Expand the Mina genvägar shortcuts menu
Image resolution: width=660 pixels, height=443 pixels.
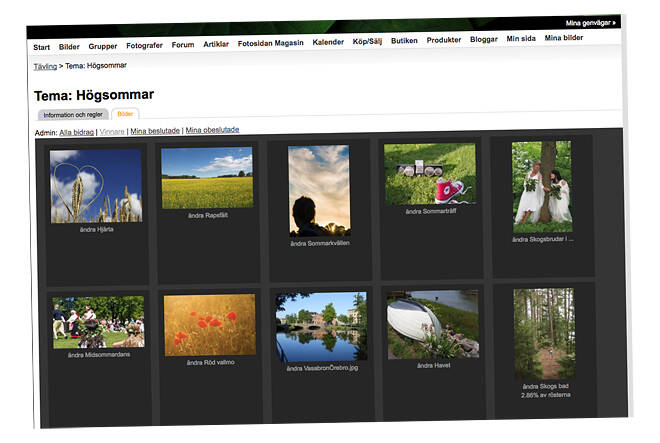[x=591, y=21]
